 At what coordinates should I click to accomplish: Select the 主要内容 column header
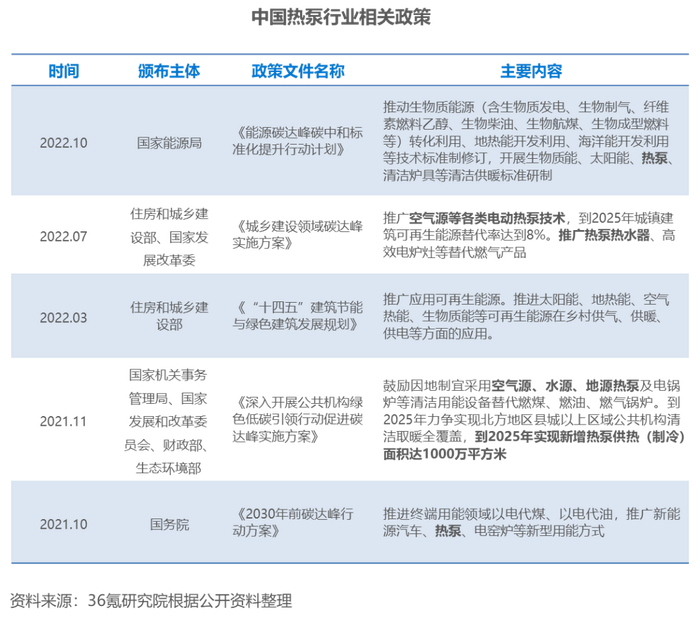[531, 71]
